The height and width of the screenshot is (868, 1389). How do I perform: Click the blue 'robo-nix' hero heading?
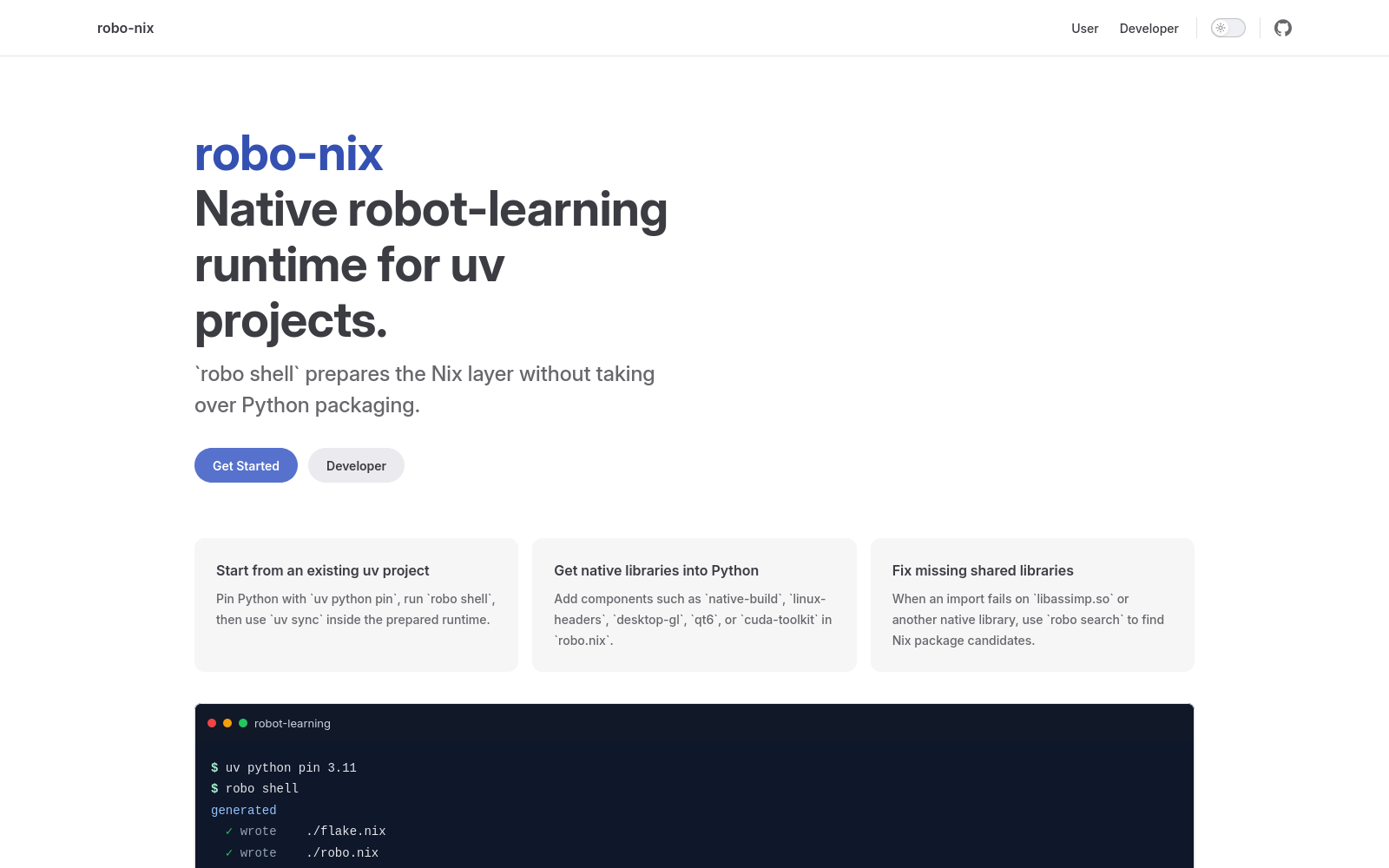click(x=289, y=155)
